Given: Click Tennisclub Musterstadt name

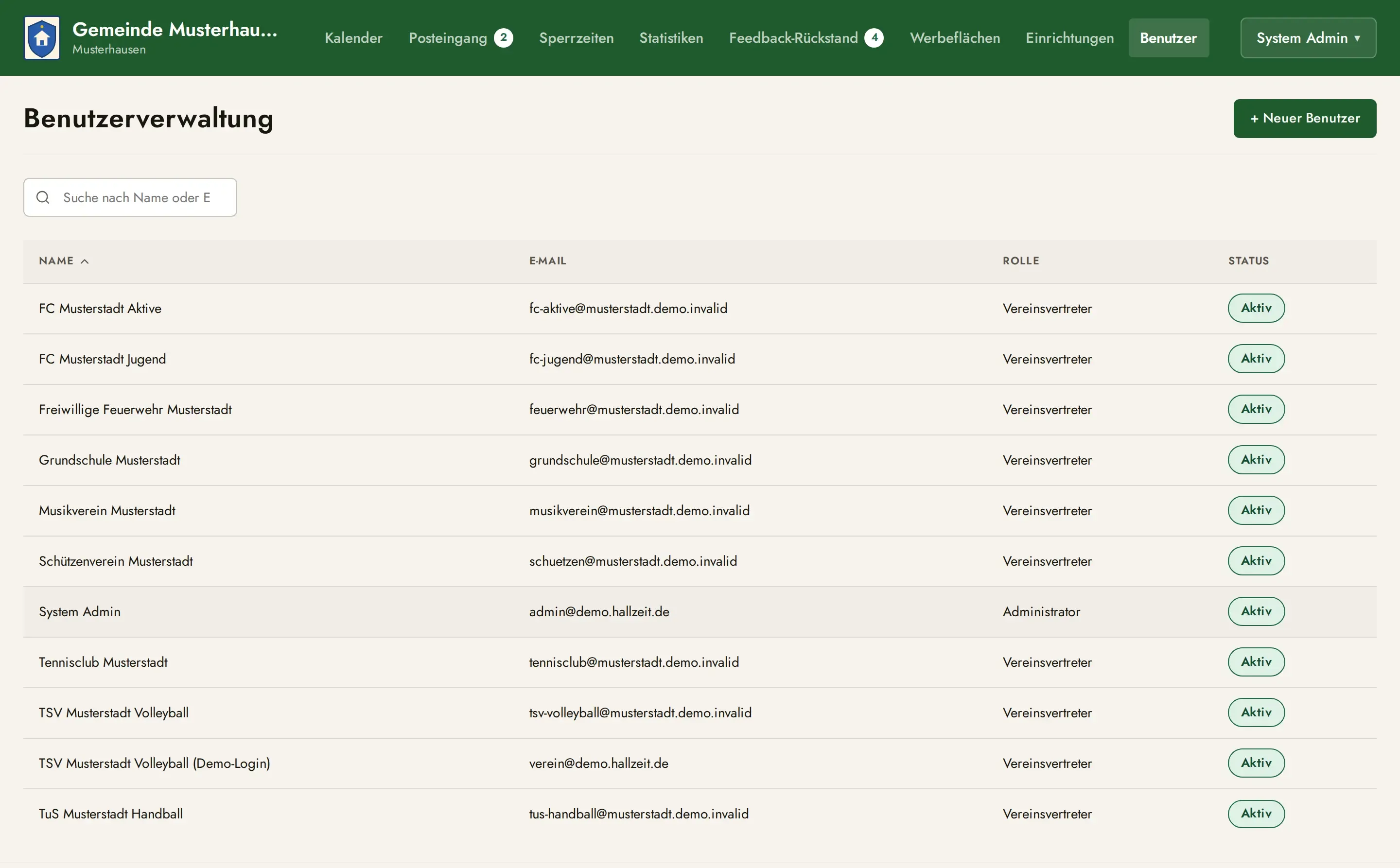Looking at the screenshot, I should pos(103,662).
